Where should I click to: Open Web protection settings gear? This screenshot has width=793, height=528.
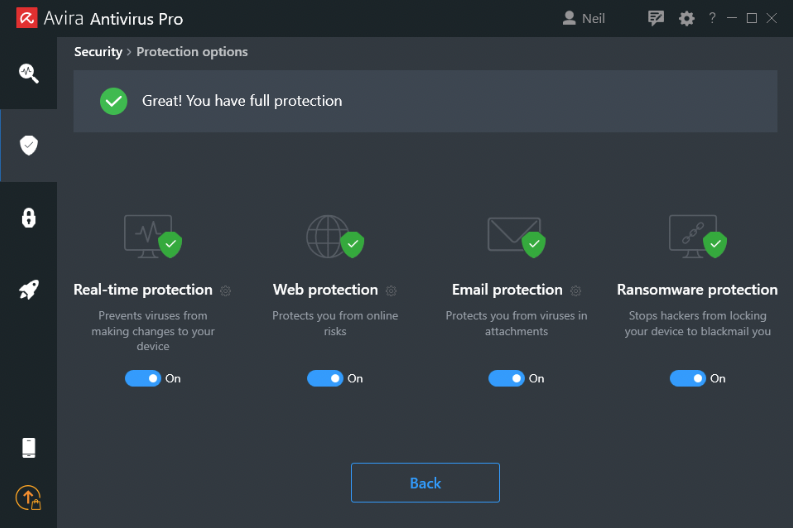click(x=391, y=291)
